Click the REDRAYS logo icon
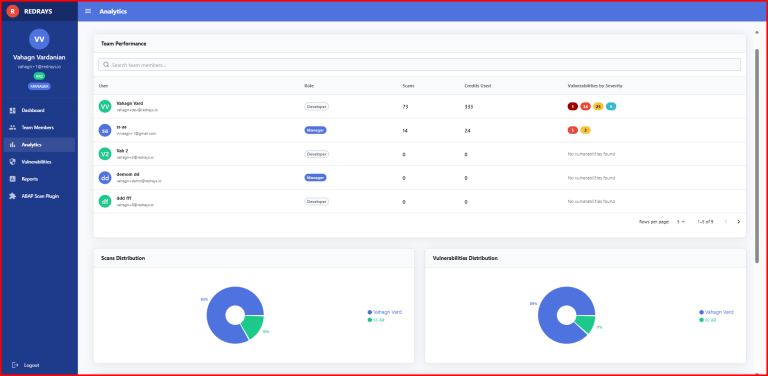The image size is (768, 376). (x=13, y=11)
